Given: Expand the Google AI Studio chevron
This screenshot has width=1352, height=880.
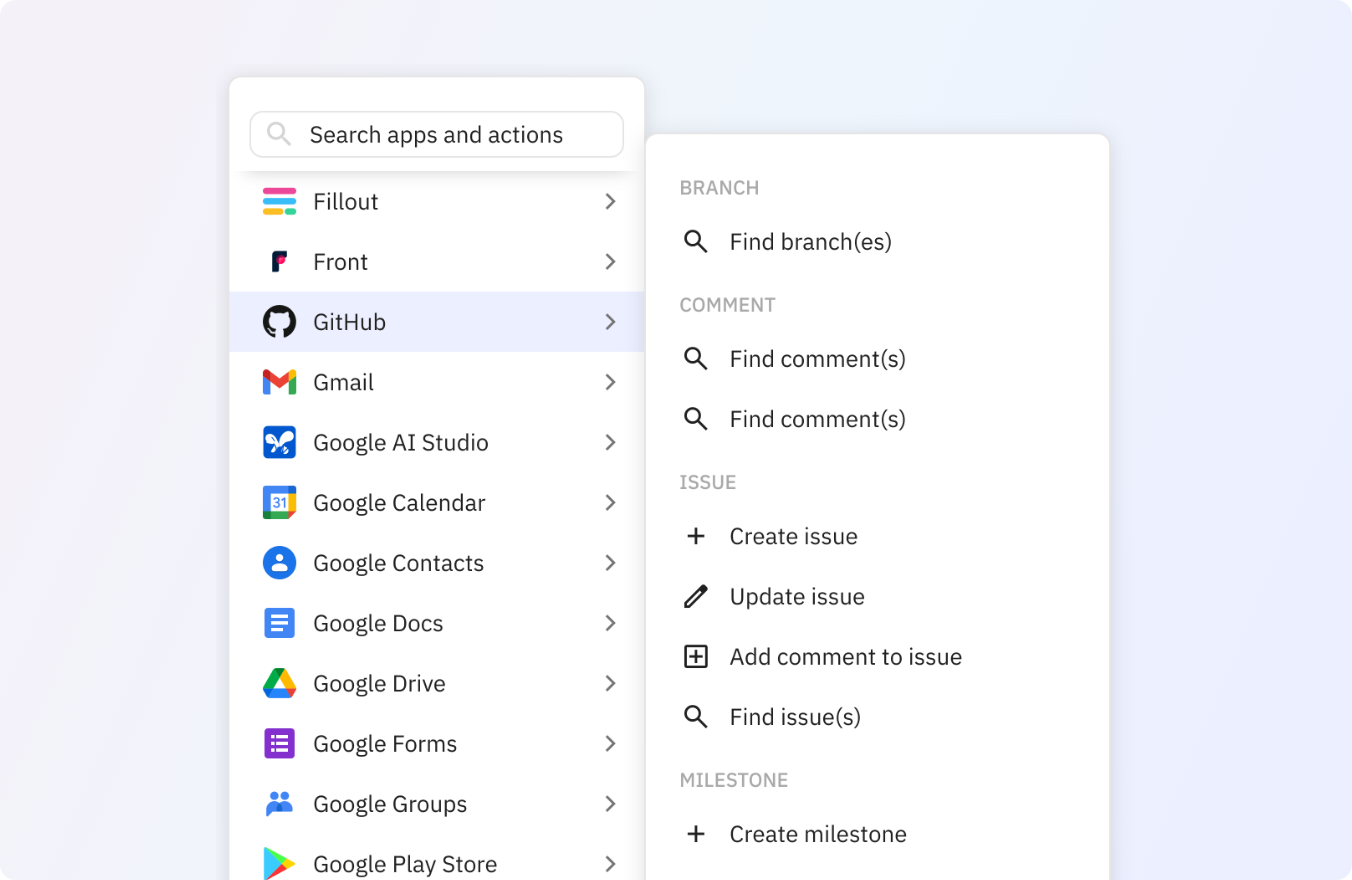Looking at the screenshot, I should pos(610,442).
